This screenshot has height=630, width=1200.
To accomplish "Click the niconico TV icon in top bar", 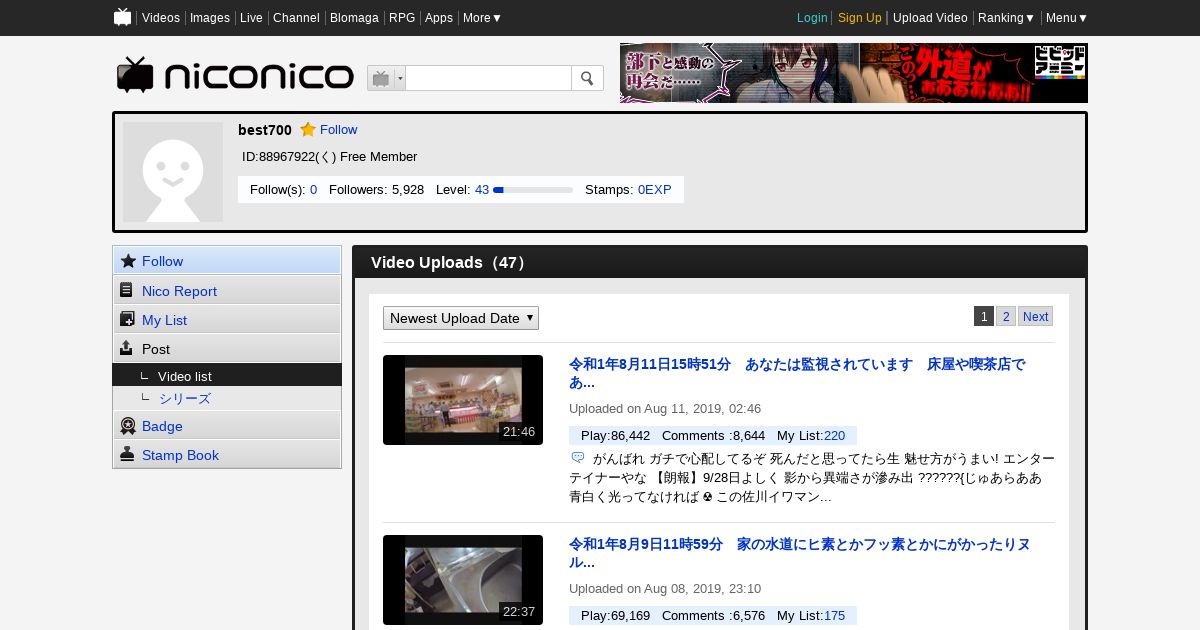I will click(x=122, y=17).
